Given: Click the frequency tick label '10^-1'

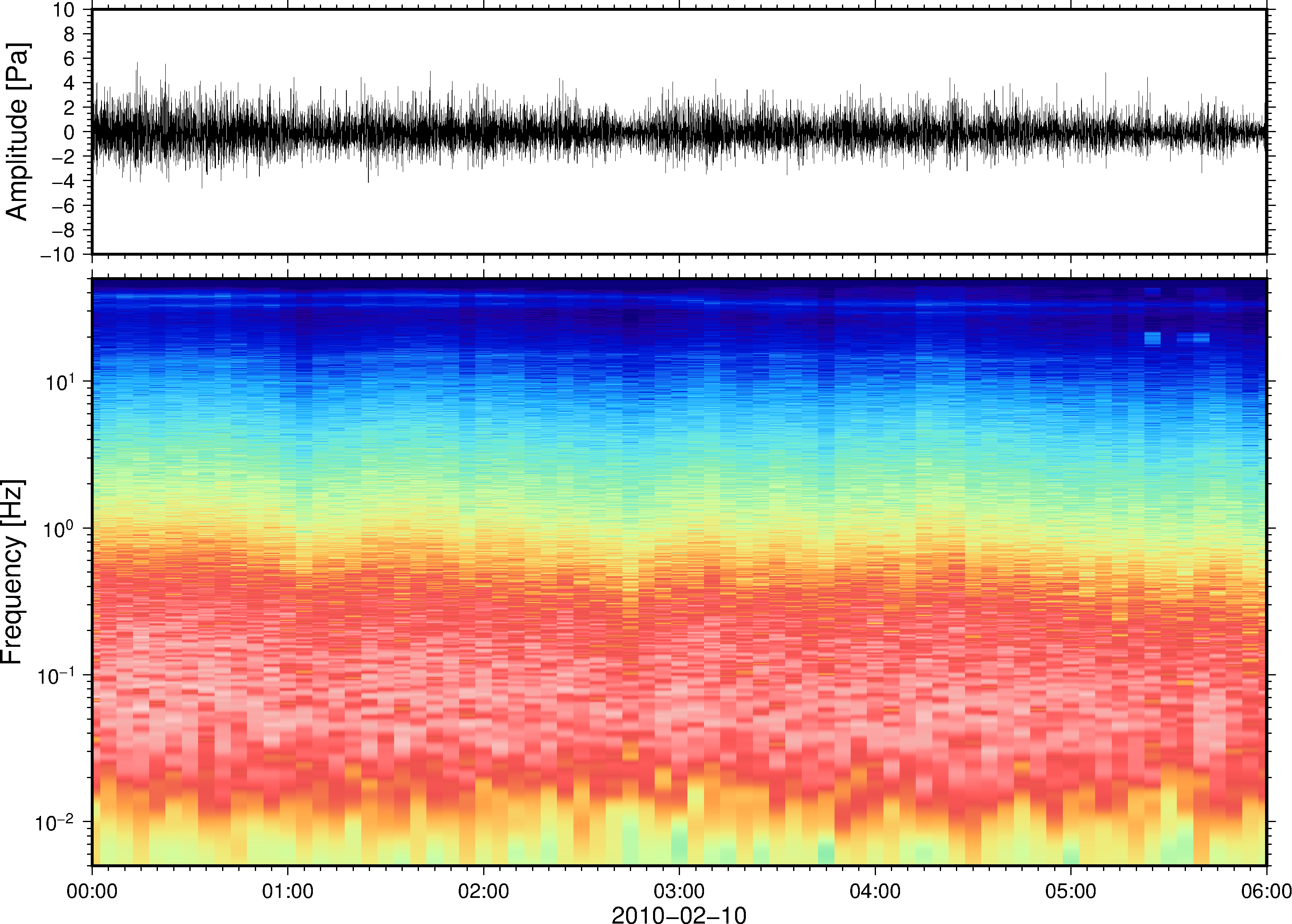Looking at the screenshot, I should [56, 675].
